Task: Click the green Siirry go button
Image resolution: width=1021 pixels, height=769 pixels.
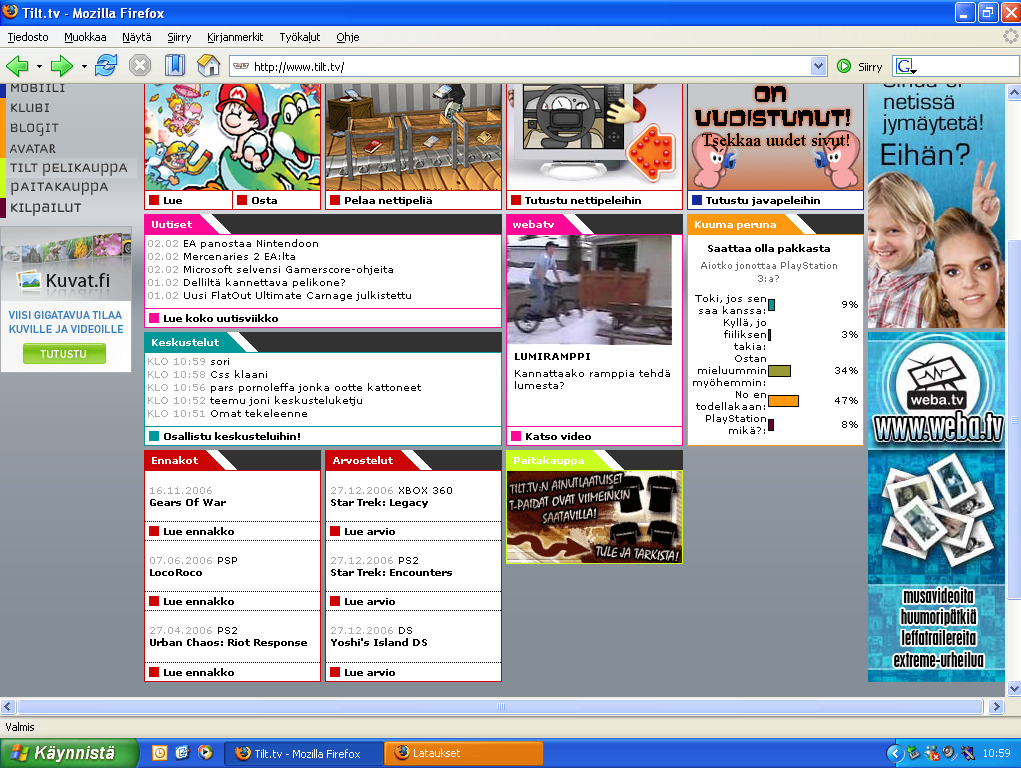Action: (x=860, y=66)
